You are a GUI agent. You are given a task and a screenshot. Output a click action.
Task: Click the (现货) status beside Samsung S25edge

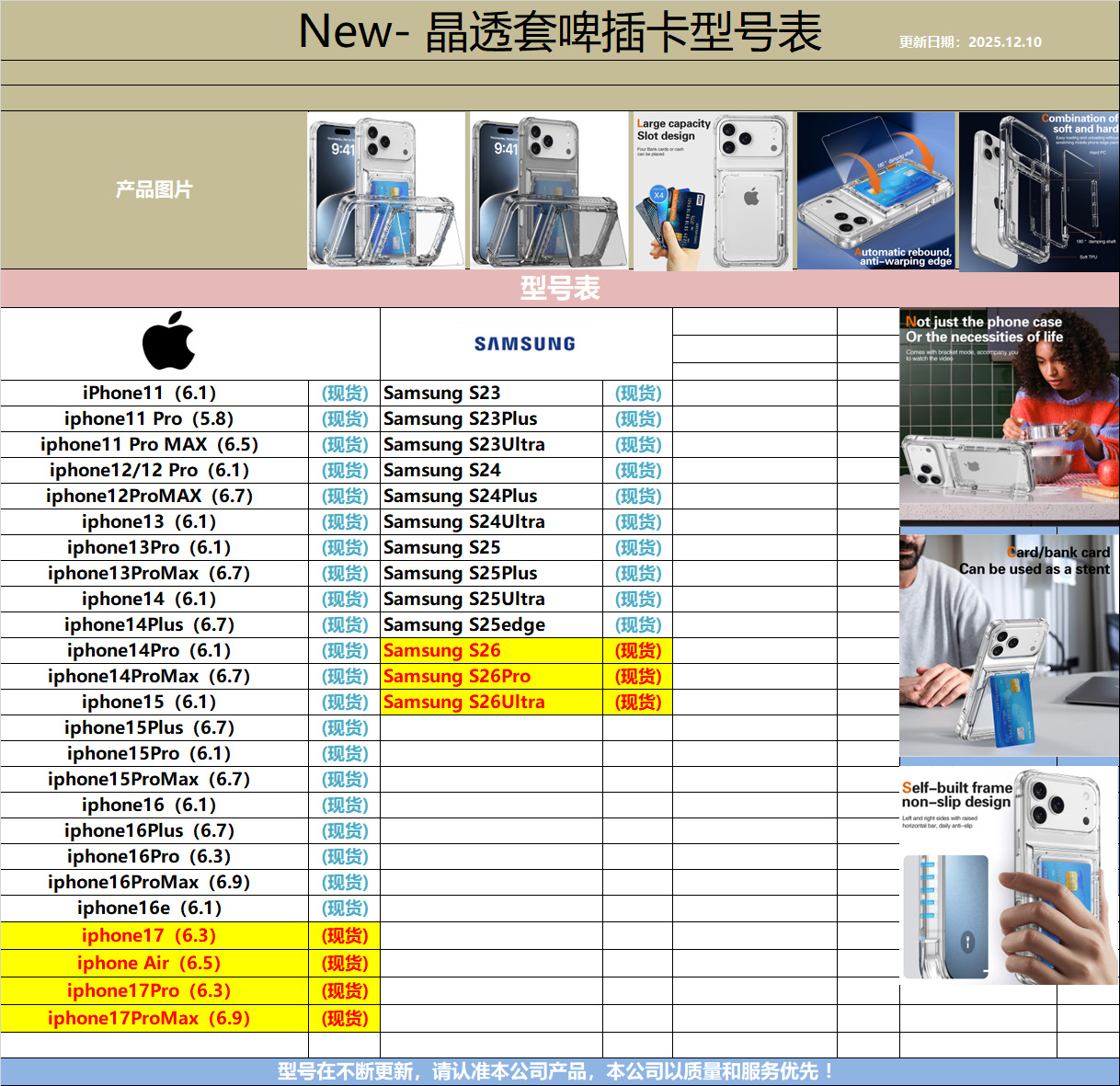pyautogui.click(x=638, y=624)
